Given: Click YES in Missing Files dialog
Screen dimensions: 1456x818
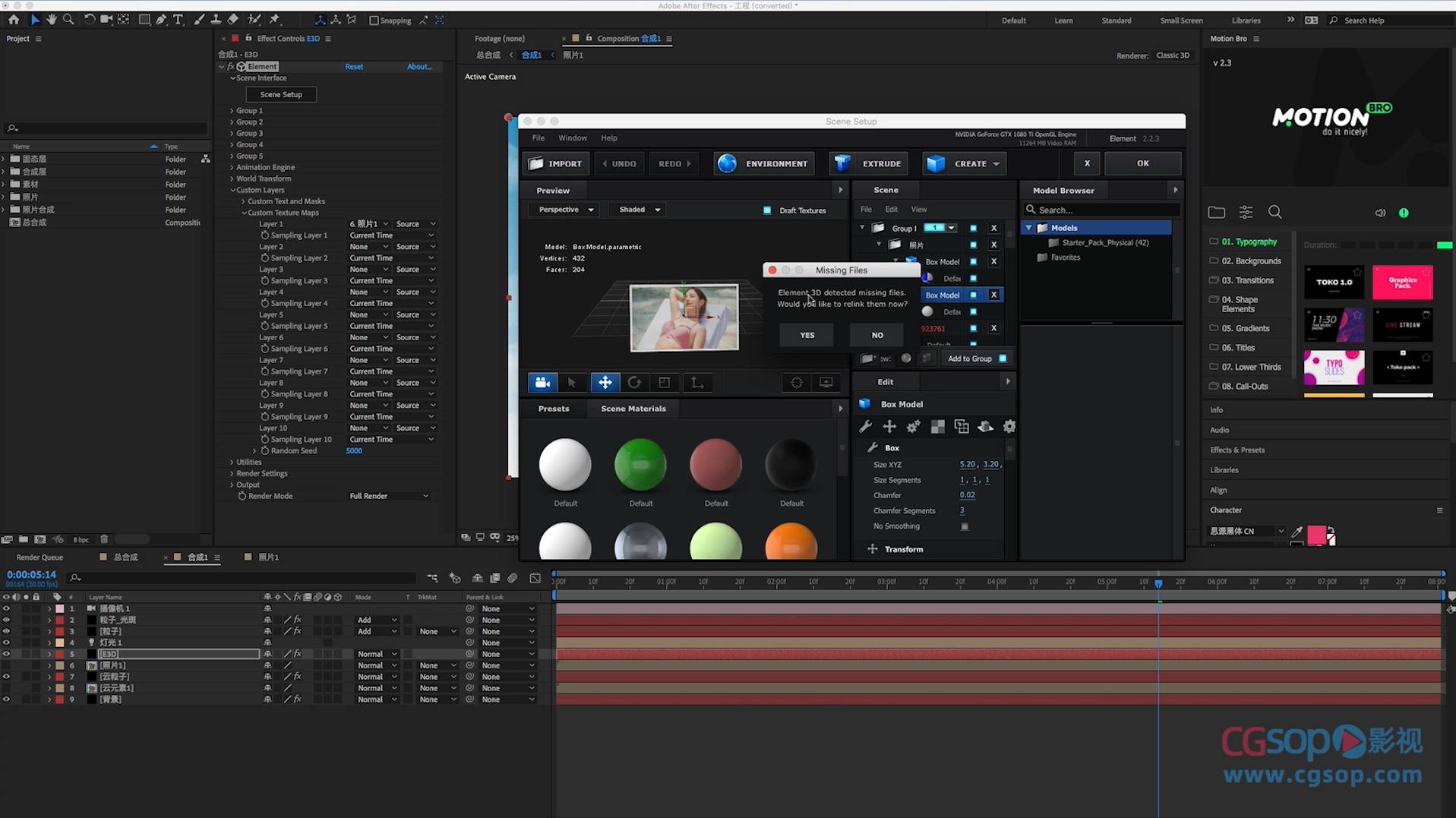Looking at the screenshot, I should click(807, 335).
